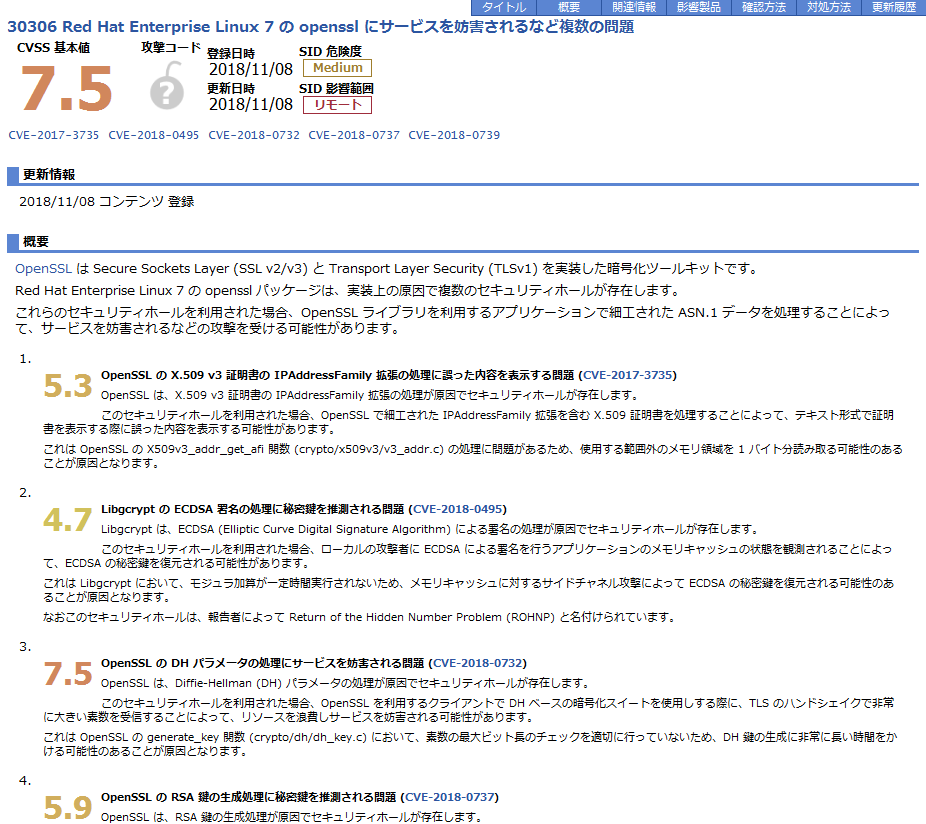This screenshot has width=926, height=824.
Task: Click the sentence mentioning Return of the Hidden Number Problem
Action: (x=359, y=617)
